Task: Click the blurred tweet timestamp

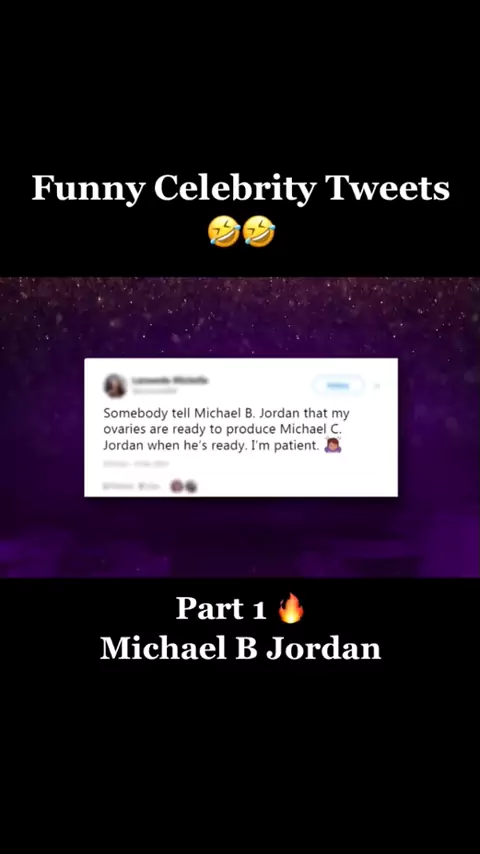Action: 136,464
